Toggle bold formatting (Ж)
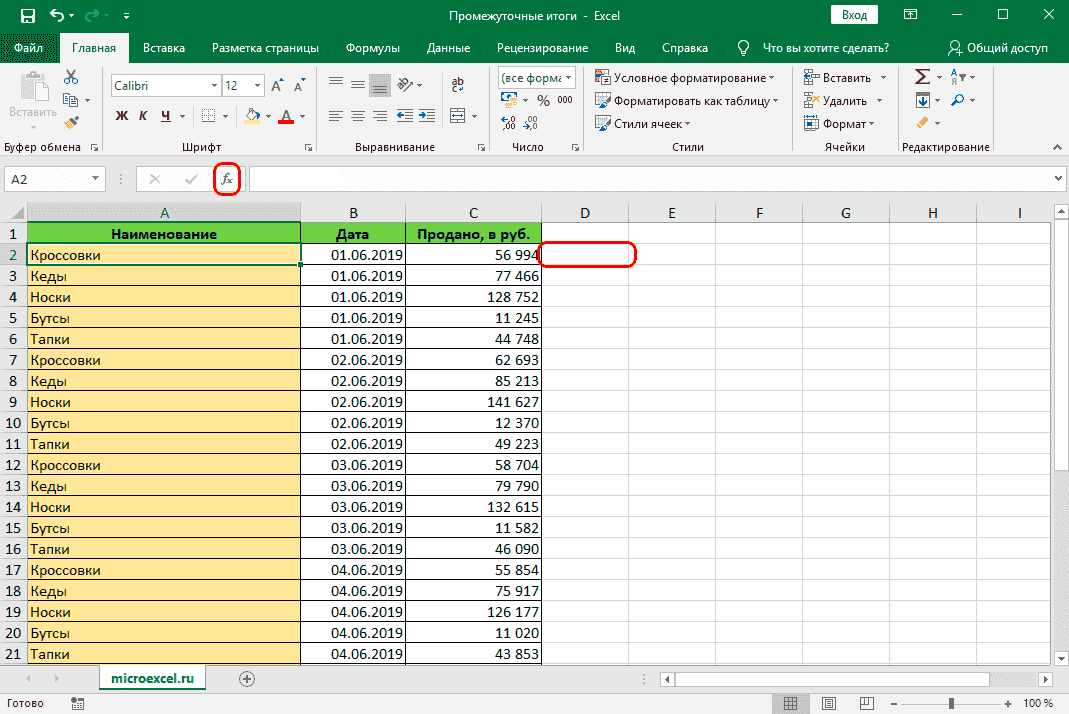Viewport: 1069px width, 714px height. [122, 116]
